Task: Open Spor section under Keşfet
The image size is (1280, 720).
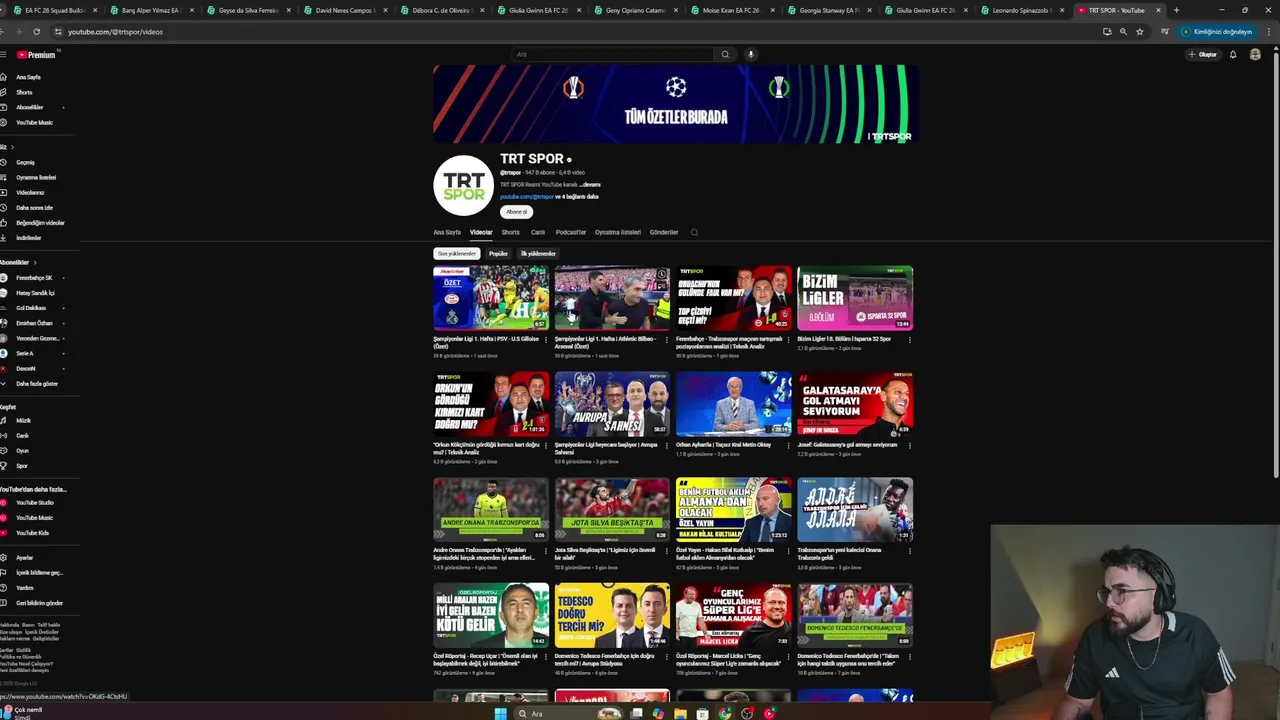Action: [x=22, y=465]
